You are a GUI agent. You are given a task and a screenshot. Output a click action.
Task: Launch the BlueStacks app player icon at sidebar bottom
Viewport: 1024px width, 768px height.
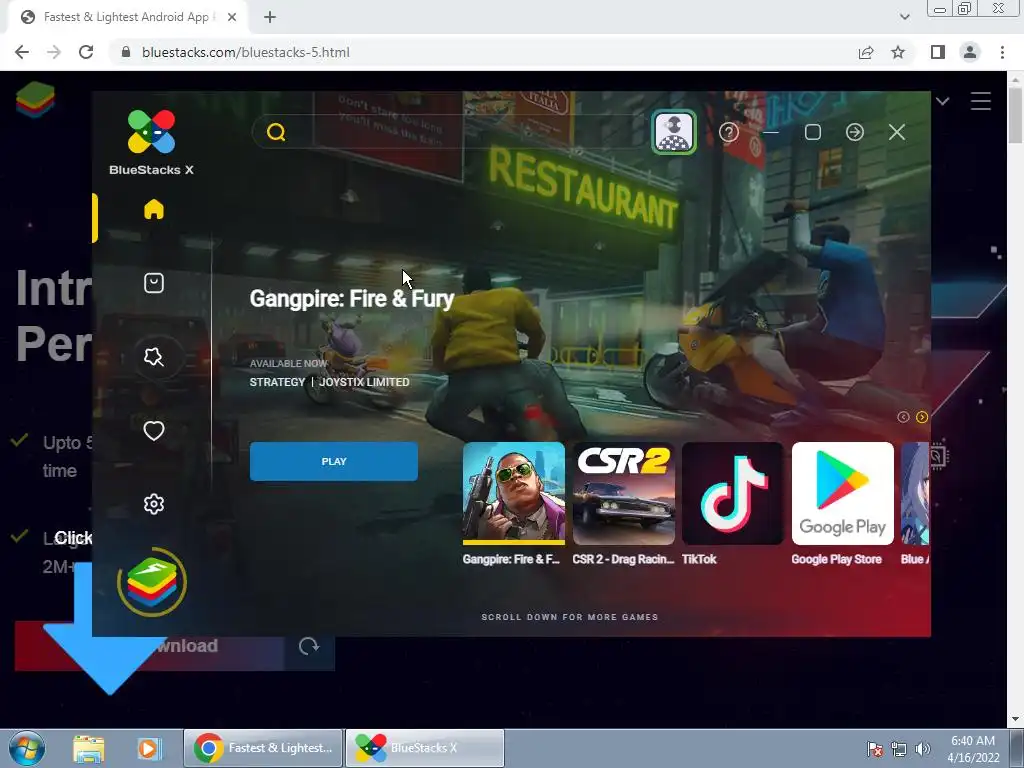coord(152,582)
